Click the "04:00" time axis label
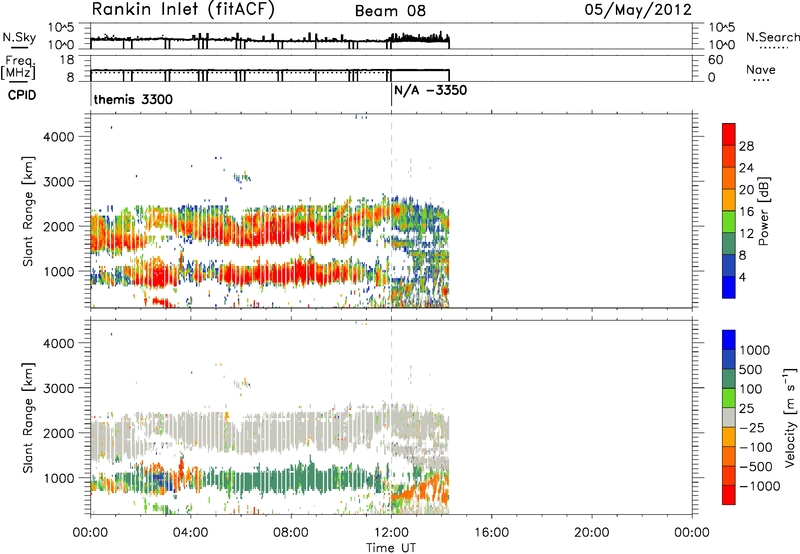Image resolution: width=800 pixels, height=554 pixels. (x=191, y=533)
